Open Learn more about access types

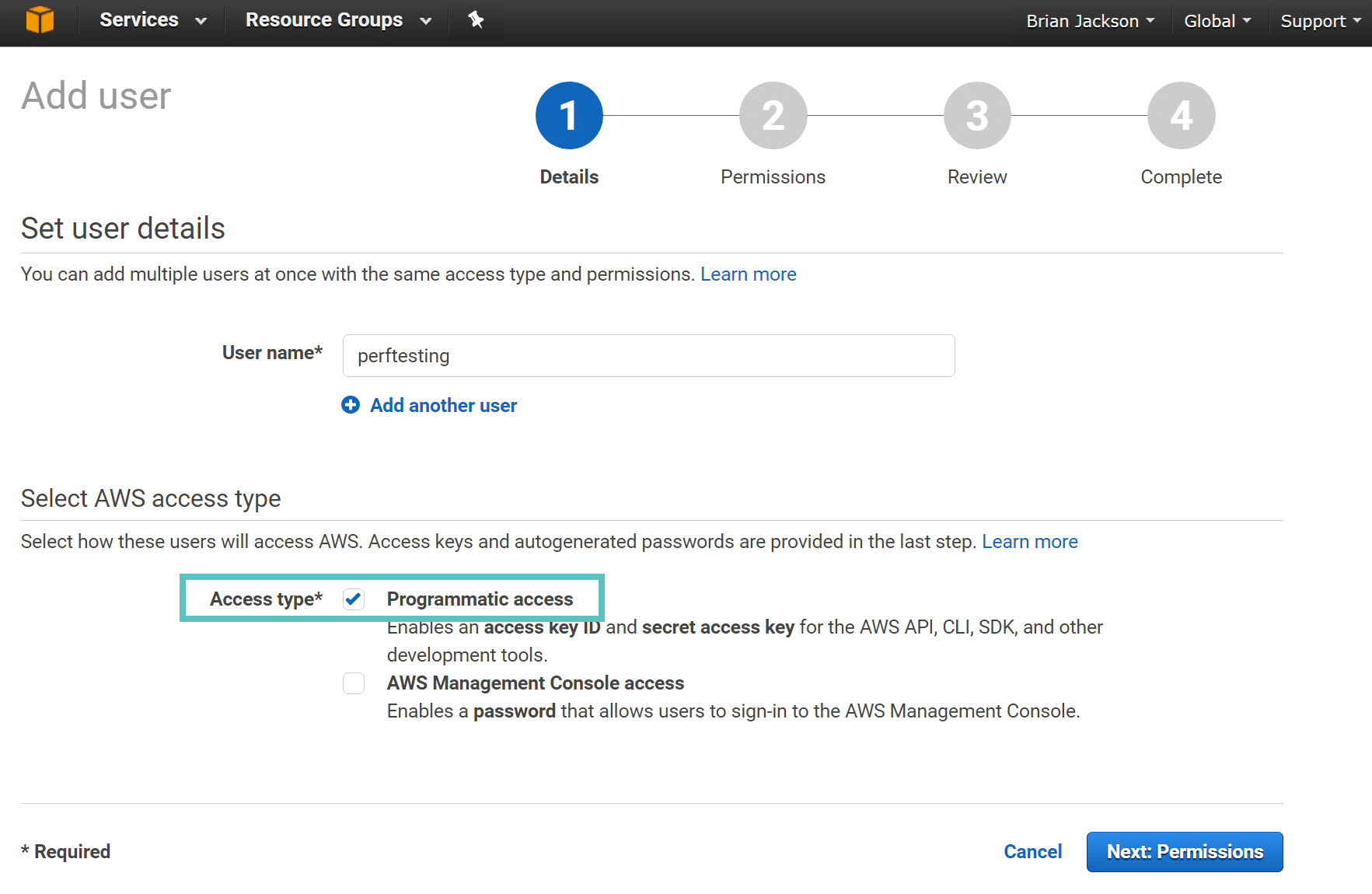(1030, 541)
